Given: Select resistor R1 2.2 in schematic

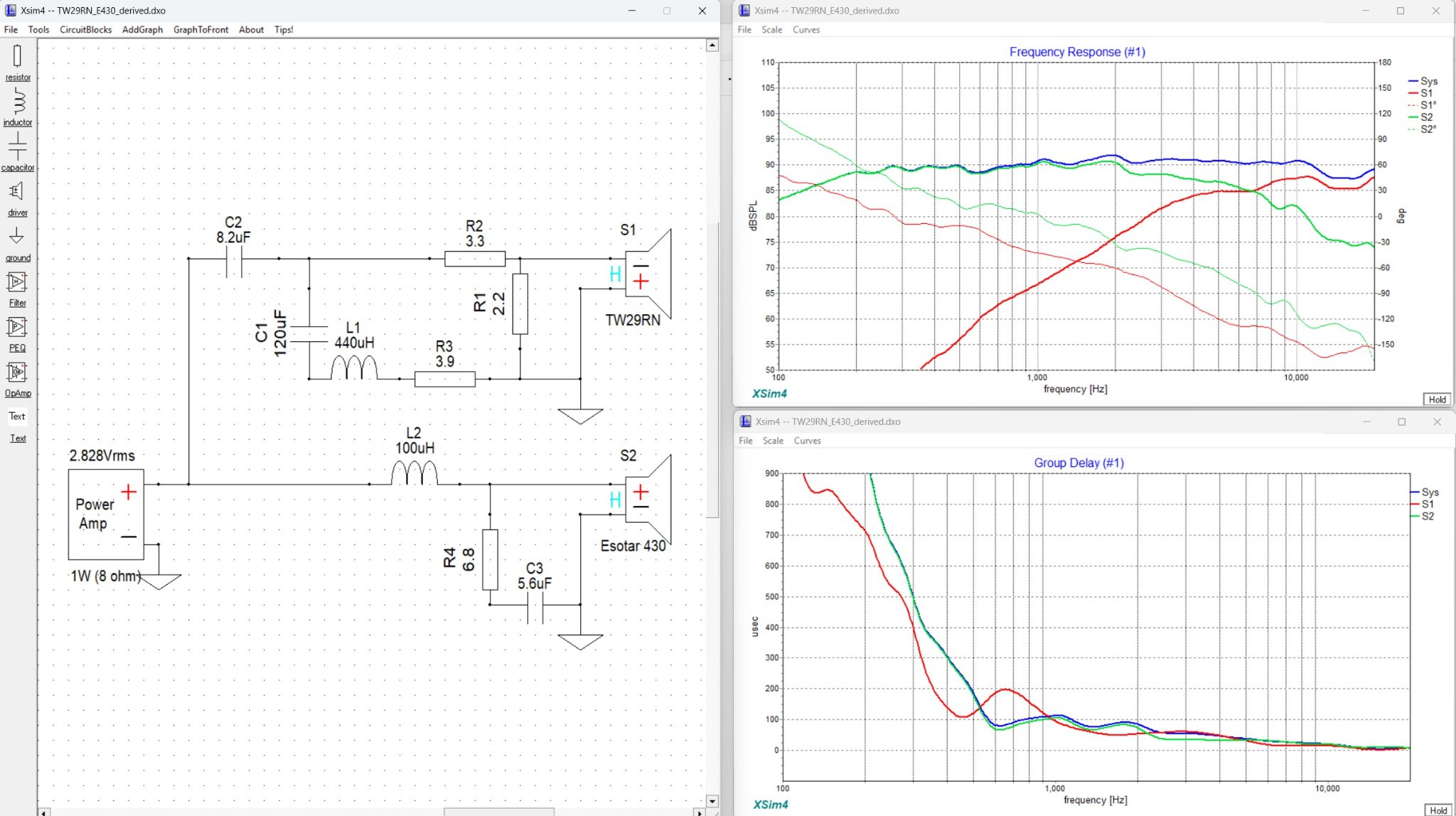Looking at the screenshot, I should pyautogui.click(x=520, y=304).
